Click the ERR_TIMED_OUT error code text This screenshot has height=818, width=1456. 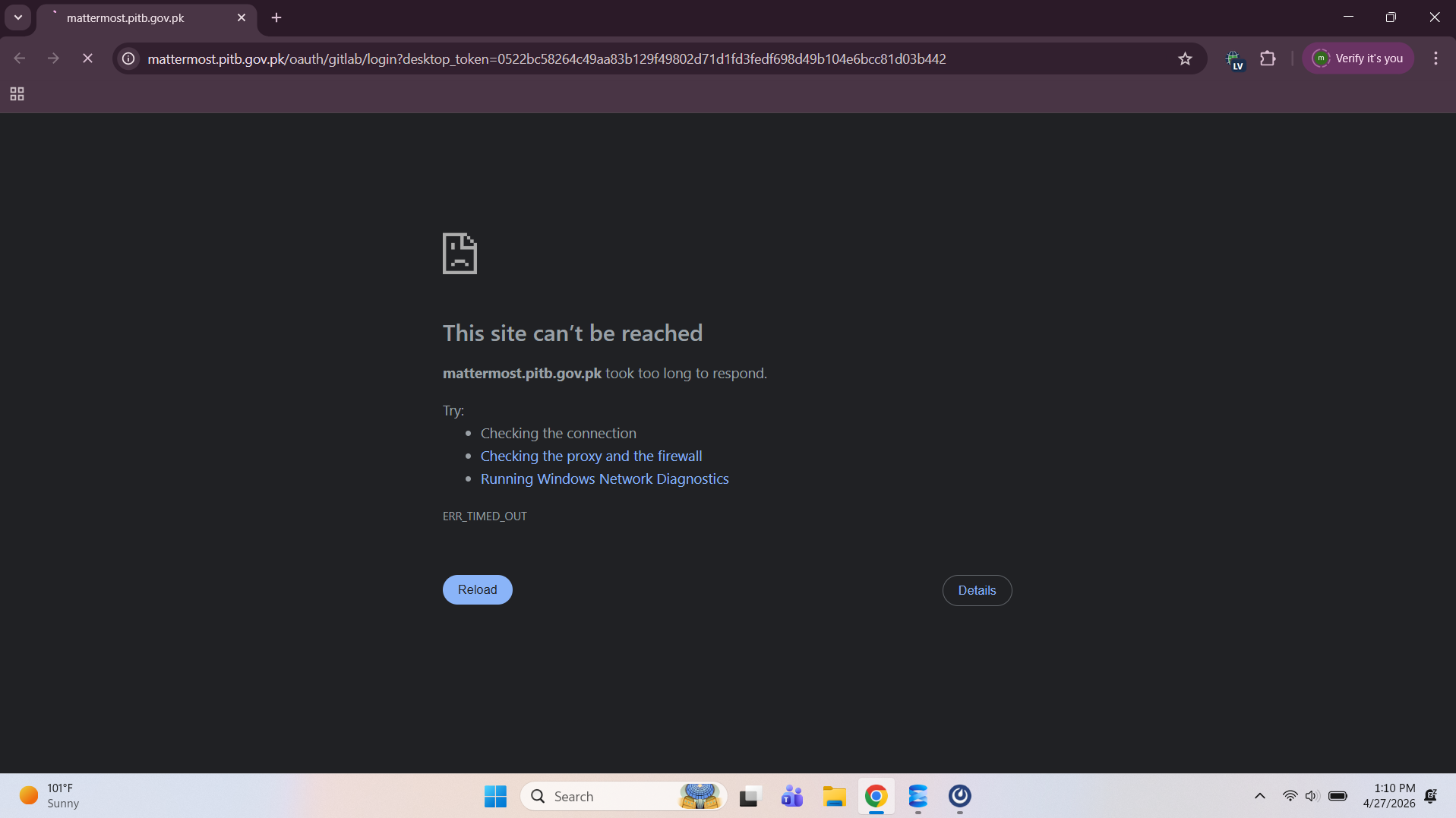coord(485,516)
